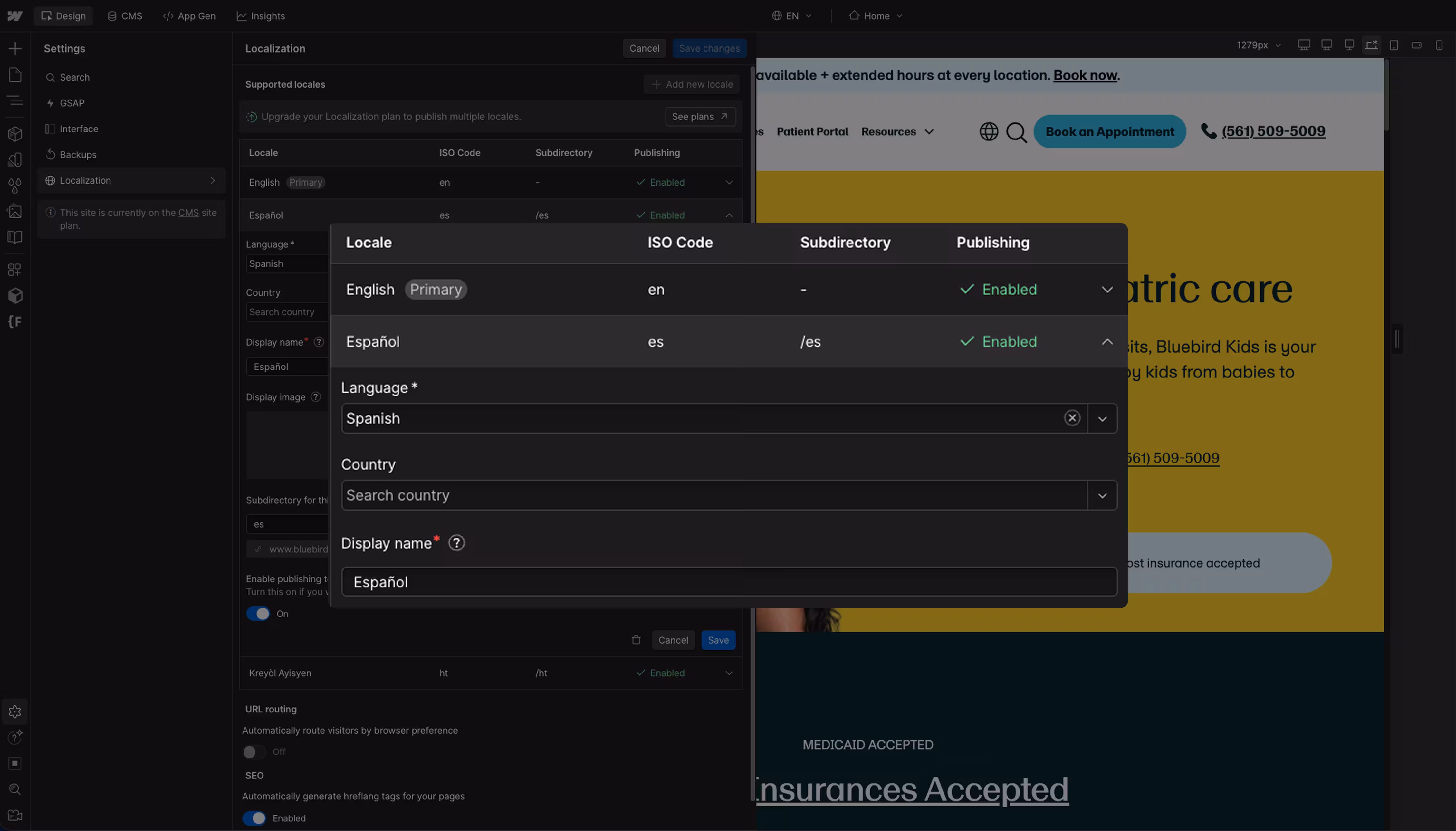Click the trash icon to delete locale
The image size is (1456, 831).
coord(636,640)
